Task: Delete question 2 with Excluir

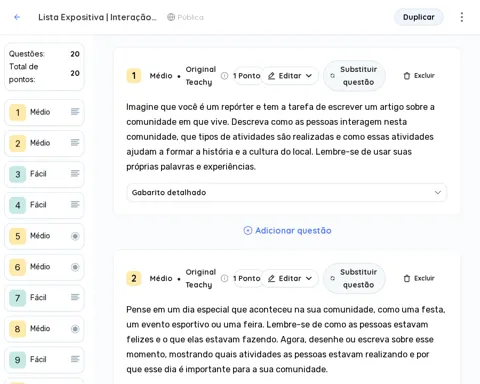Action: pyautogui.click(x=419, y=278)
